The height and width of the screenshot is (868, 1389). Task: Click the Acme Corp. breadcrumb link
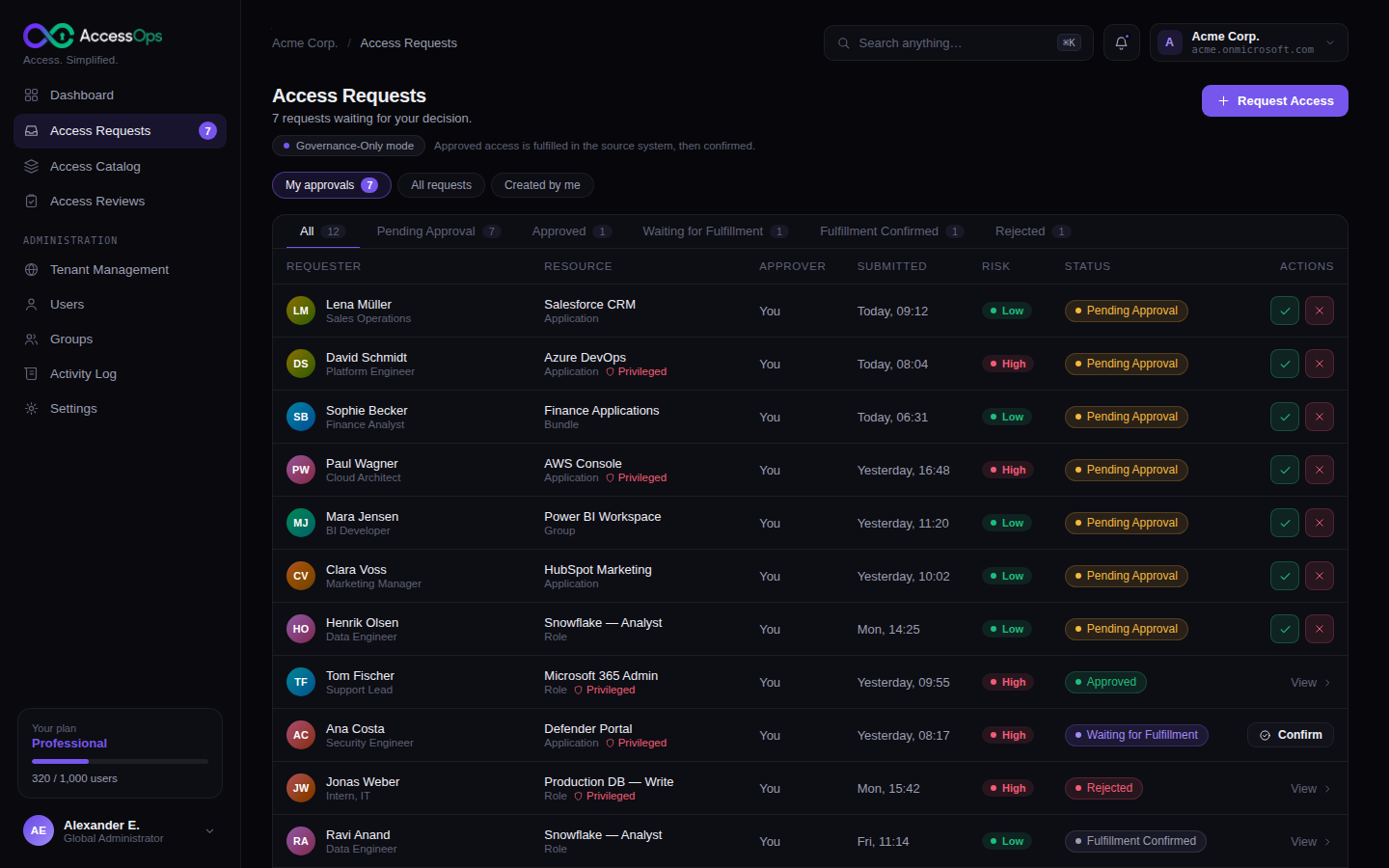tap(305, 43)
